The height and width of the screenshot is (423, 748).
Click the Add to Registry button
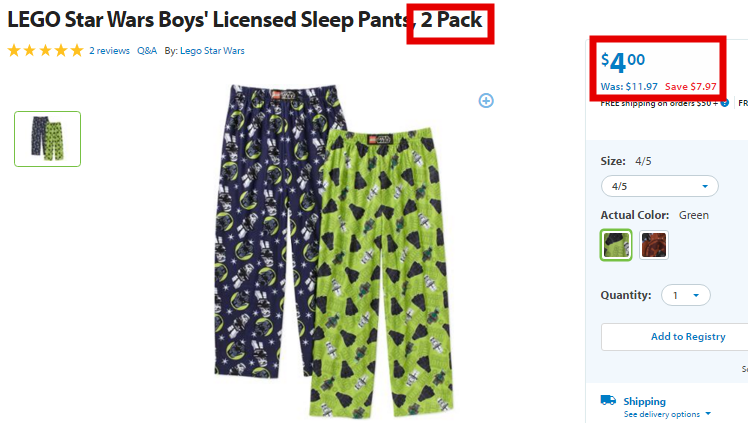tap(688, 337)
